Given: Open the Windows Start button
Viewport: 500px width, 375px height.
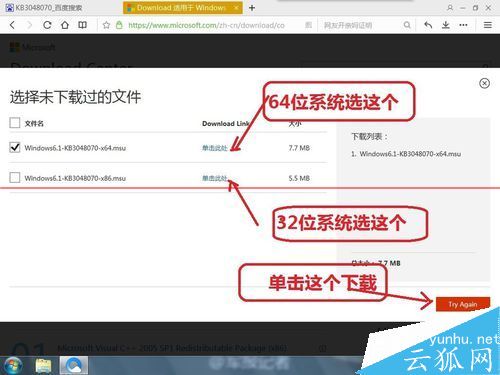Looking at the screenshot, I should pos(13,365).
